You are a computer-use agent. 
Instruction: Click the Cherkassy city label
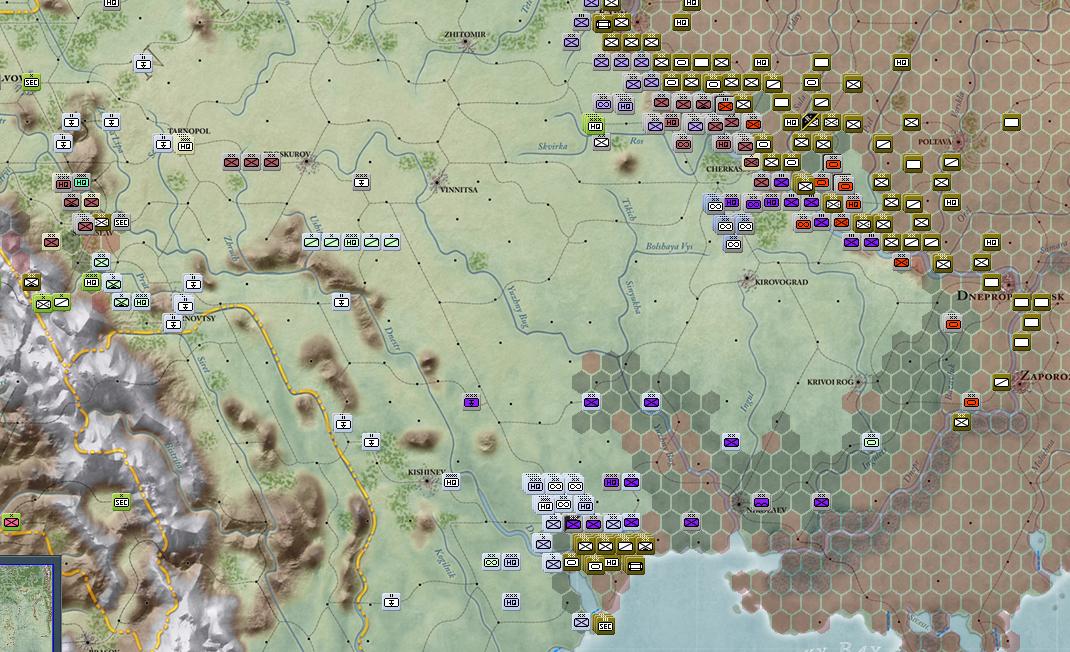point(724,169)
